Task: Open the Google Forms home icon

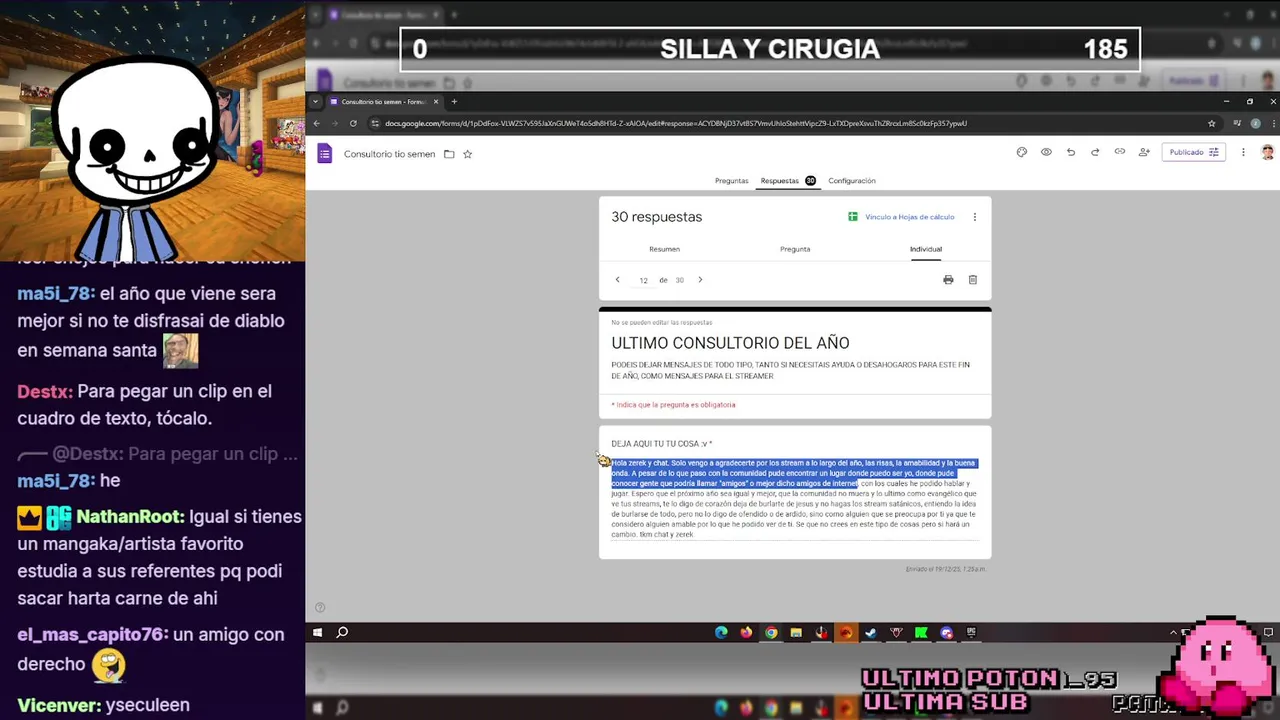Action: pos(324,153)
